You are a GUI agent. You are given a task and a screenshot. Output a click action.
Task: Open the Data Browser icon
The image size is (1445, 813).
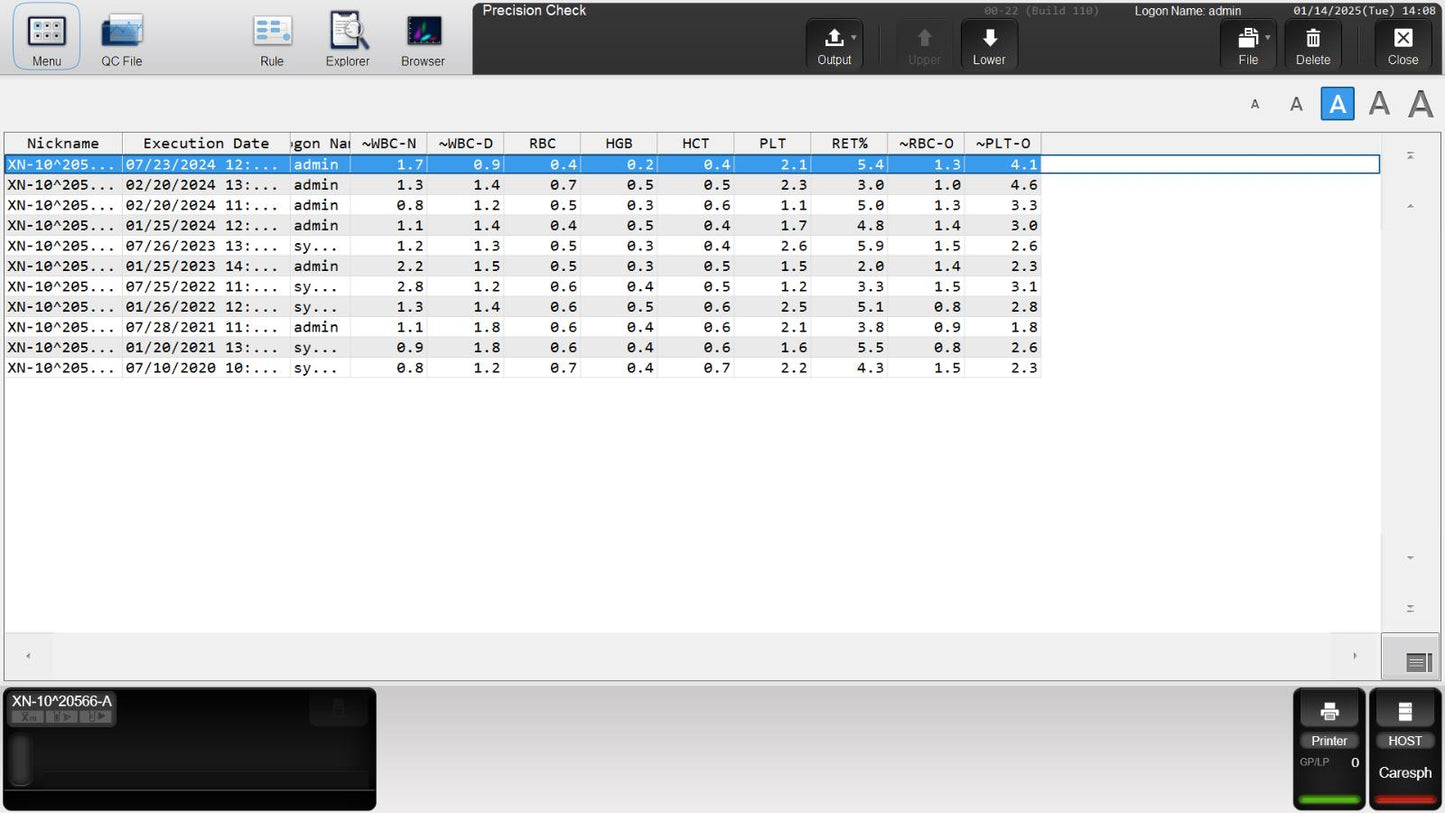click(x=423, y=37)
